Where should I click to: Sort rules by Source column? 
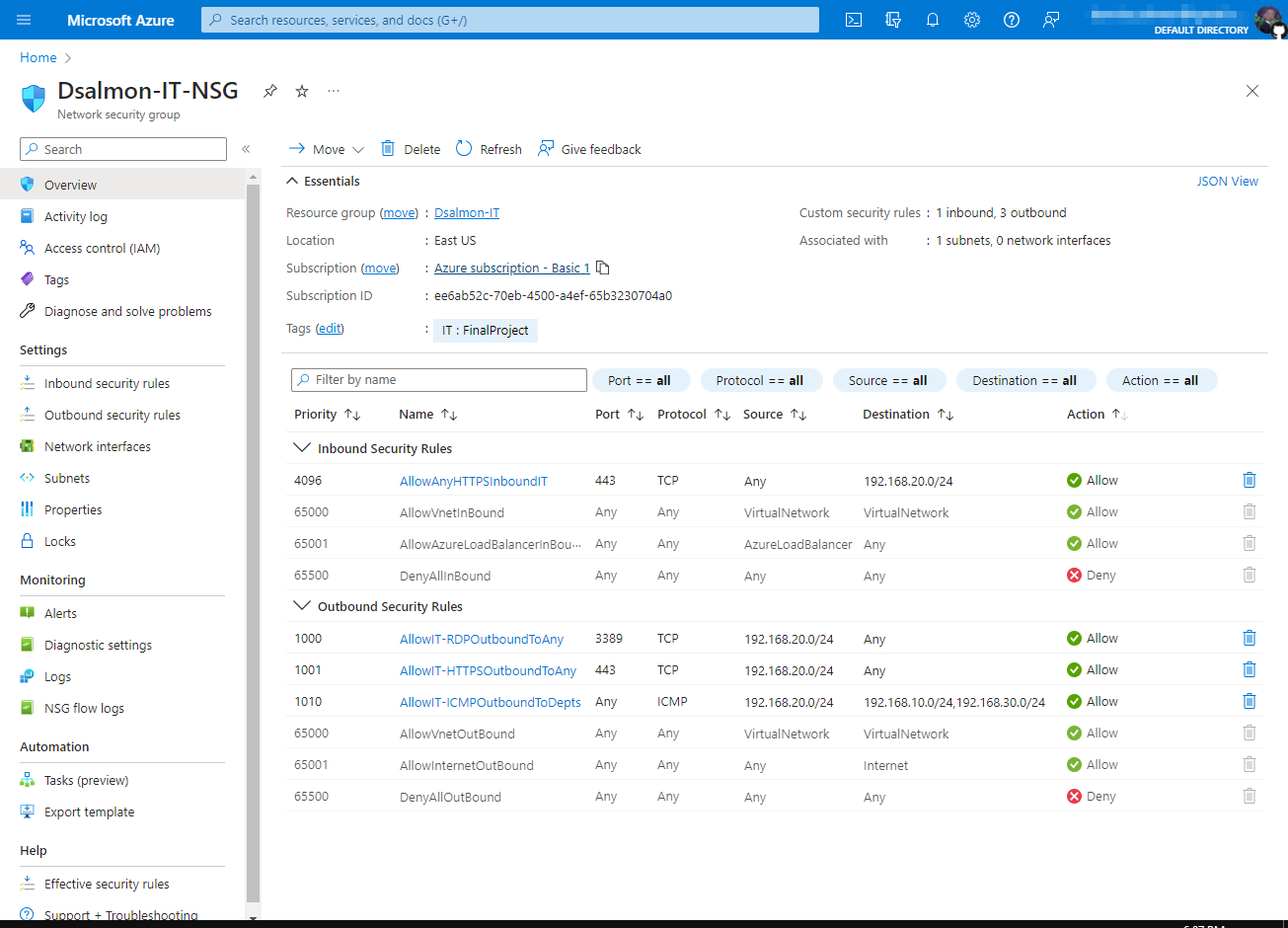click(775, 415)
